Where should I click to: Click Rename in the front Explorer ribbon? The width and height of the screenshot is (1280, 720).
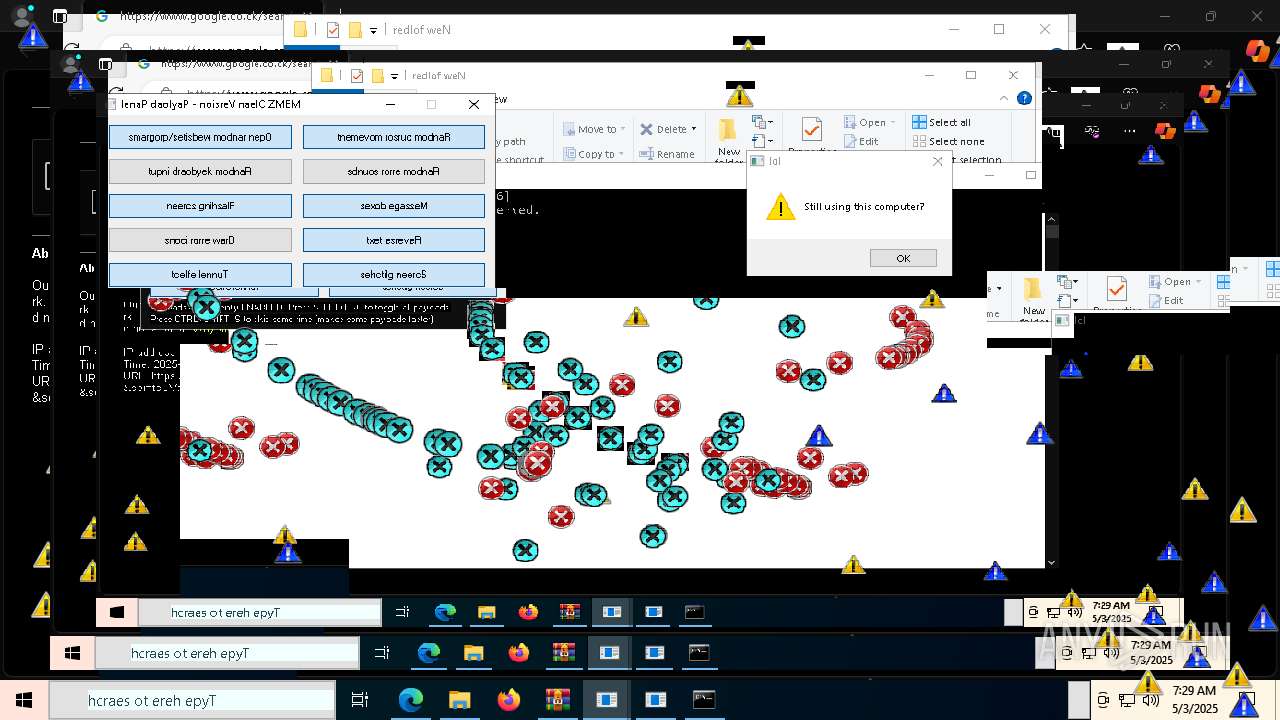click(x=666, y=154)
